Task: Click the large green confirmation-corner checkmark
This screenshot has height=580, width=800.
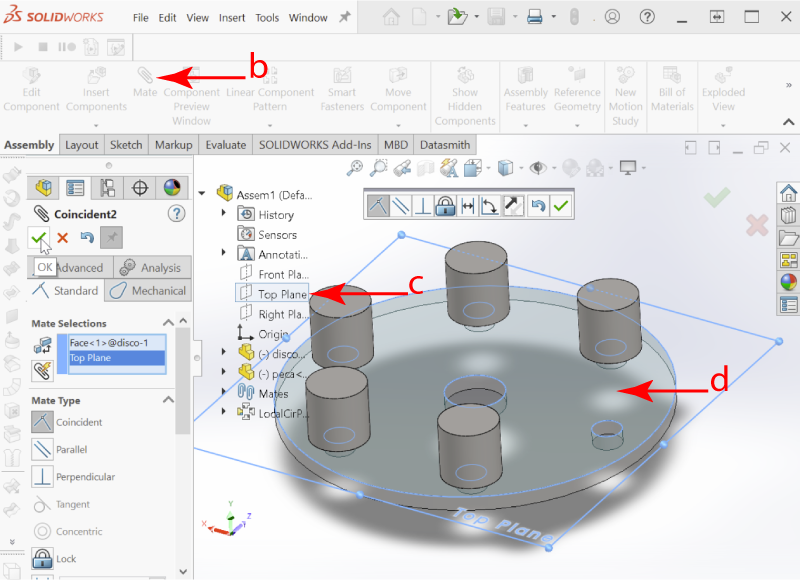Action: click(x=717, y=195)
